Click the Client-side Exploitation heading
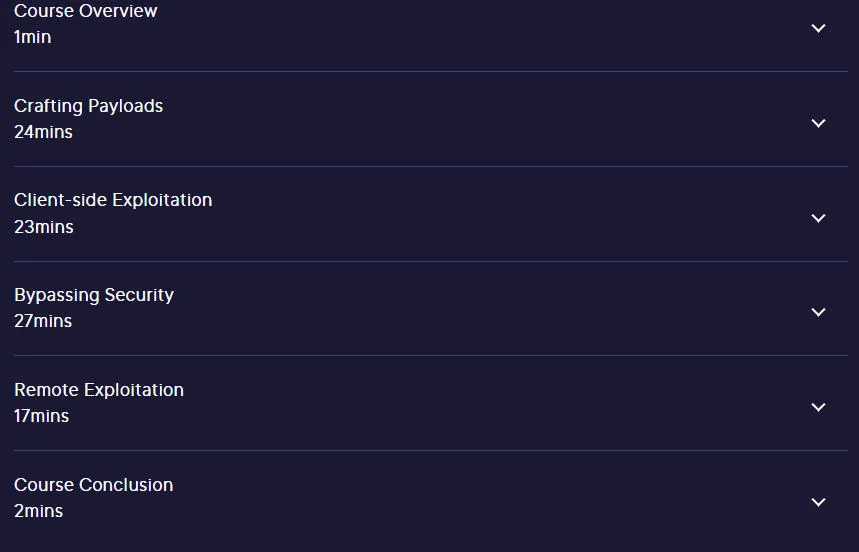The width and height of the screenshot is (859, 552). pyautogui.click(x=113, y=200)
